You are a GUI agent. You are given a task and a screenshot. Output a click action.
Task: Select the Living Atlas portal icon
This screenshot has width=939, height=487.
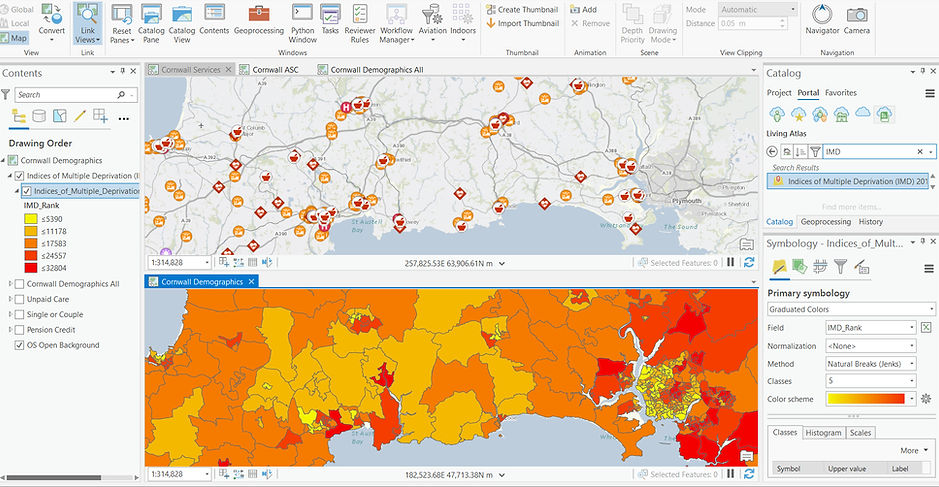coord(885,114)
